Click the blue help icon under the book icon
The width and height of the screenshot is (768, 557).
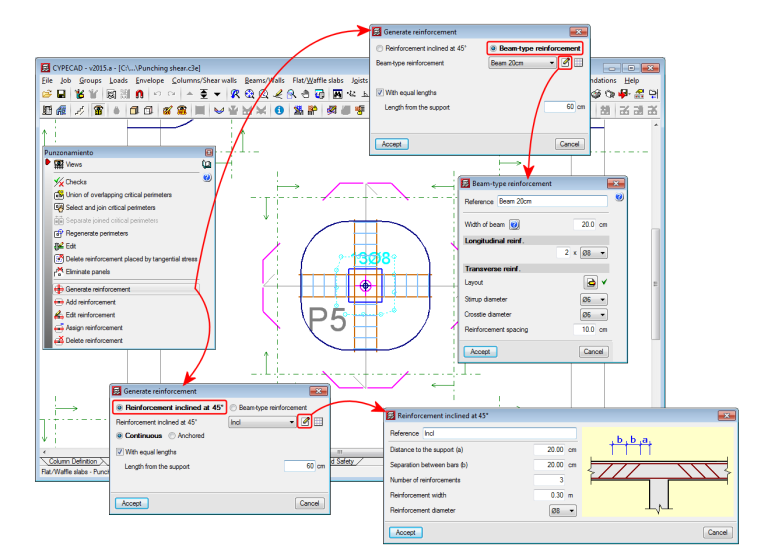click(x=207, y=177)
